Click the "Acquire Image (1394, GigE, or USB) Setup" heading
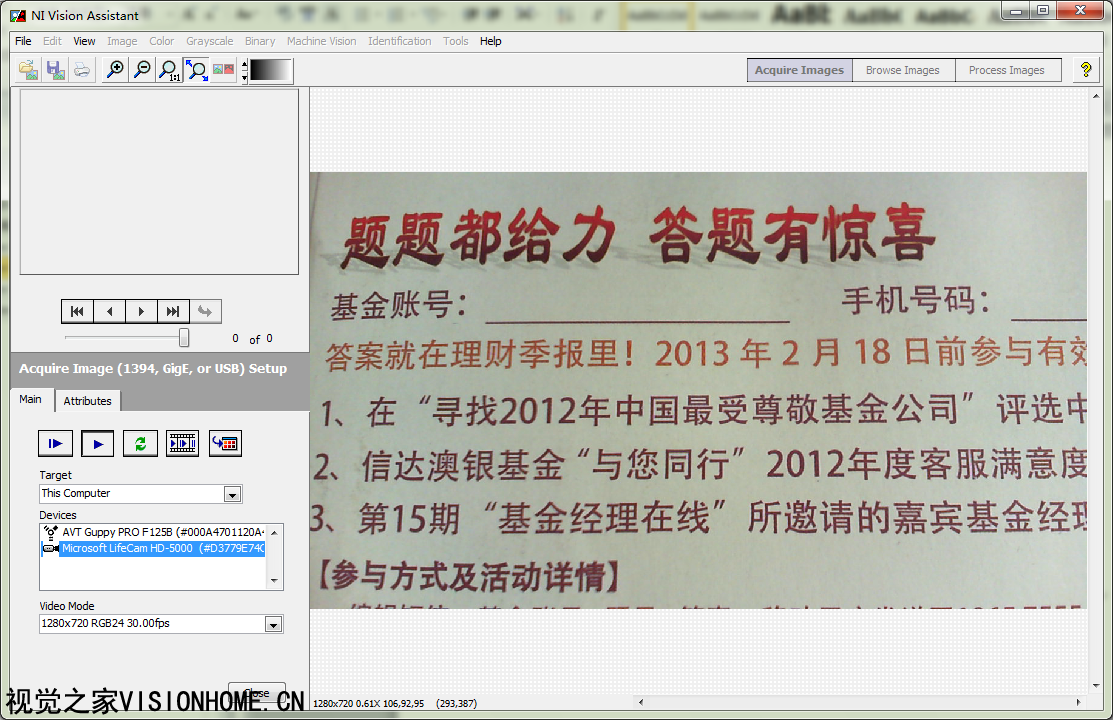This screenshot has width=1113, height=720. coord(153,369)
